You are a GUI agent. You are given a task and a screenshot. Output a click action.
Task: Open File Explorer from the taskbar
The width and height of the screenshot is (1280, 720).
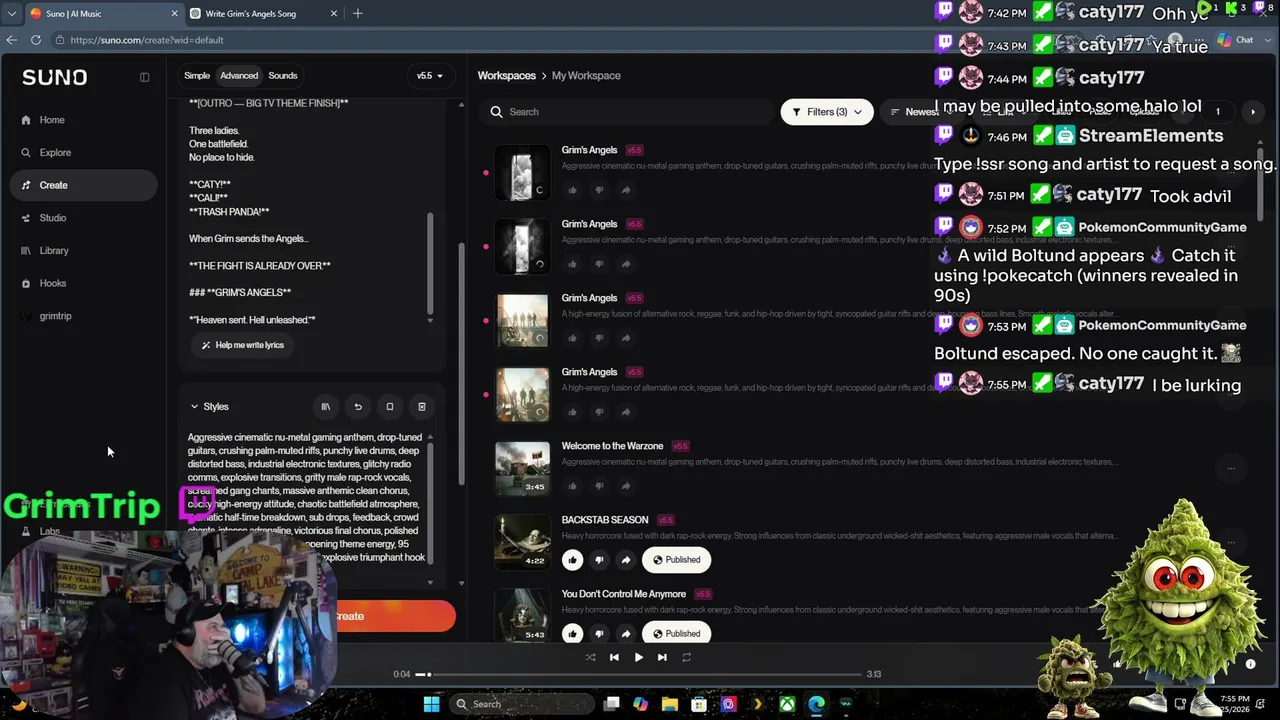[670, 704]
